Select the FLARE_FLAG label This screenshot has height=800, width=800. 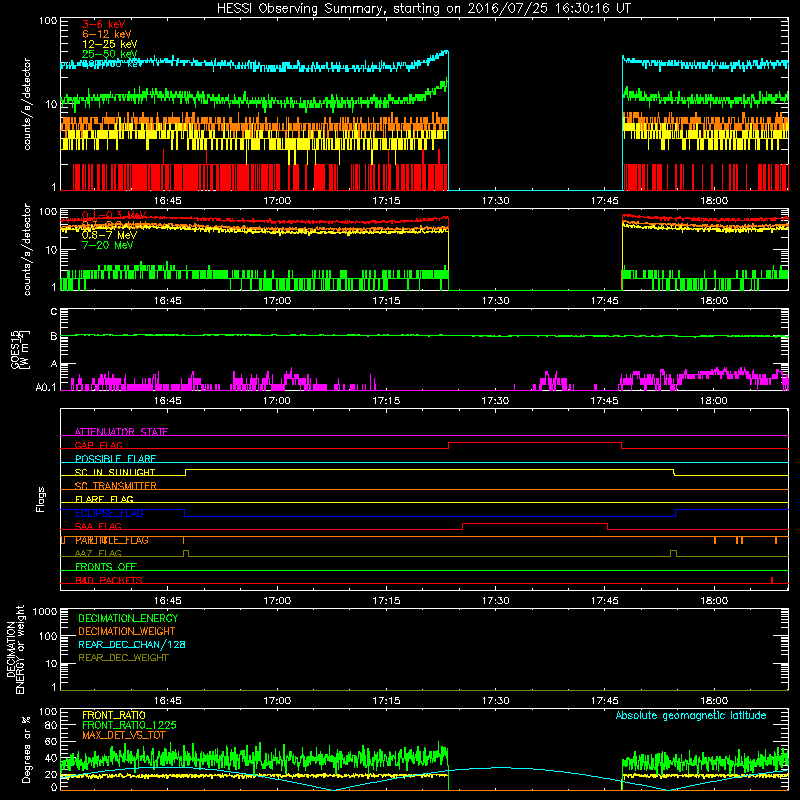pos(104,499)
